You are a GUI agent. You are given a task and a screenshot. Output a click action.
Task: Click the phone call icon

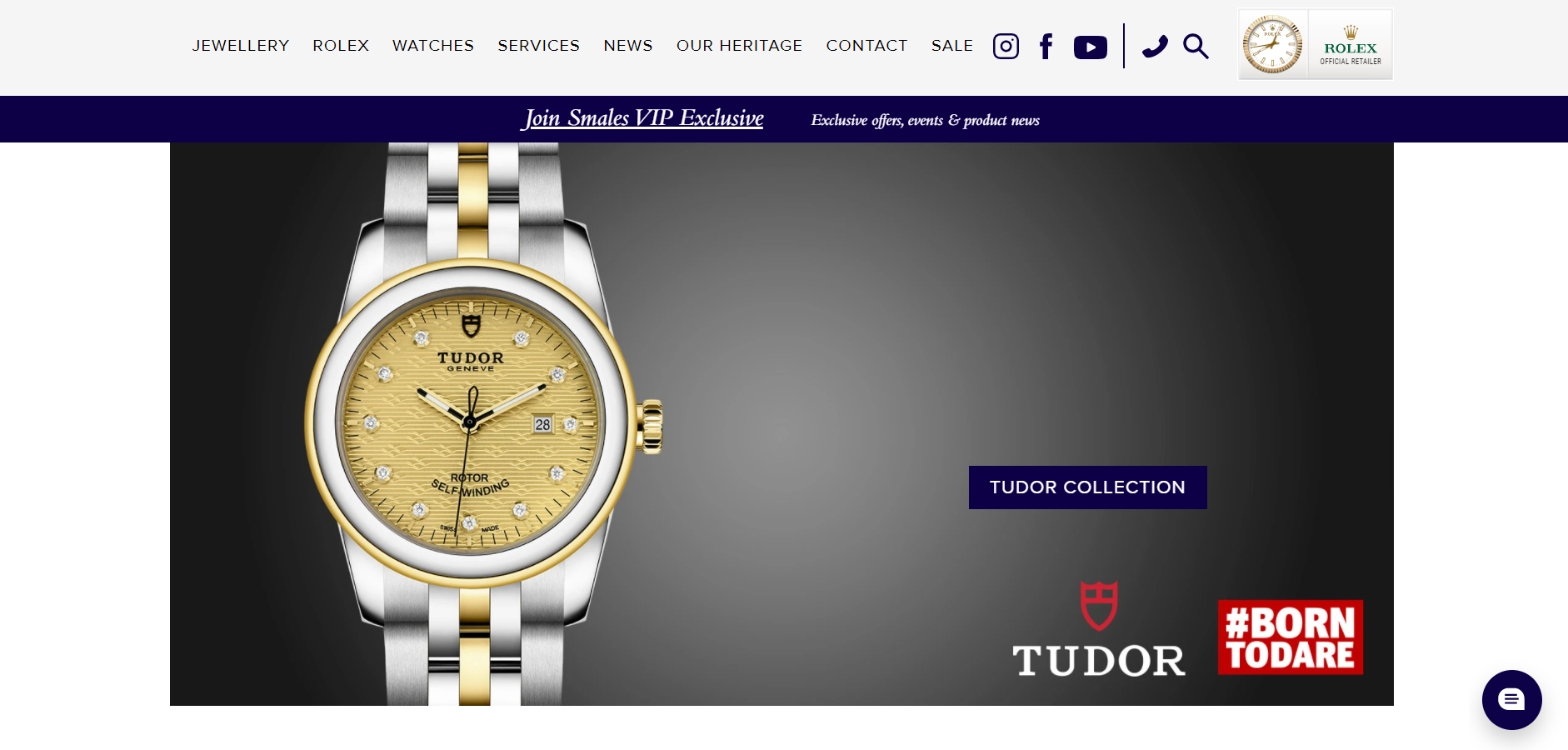point(1155,46)
